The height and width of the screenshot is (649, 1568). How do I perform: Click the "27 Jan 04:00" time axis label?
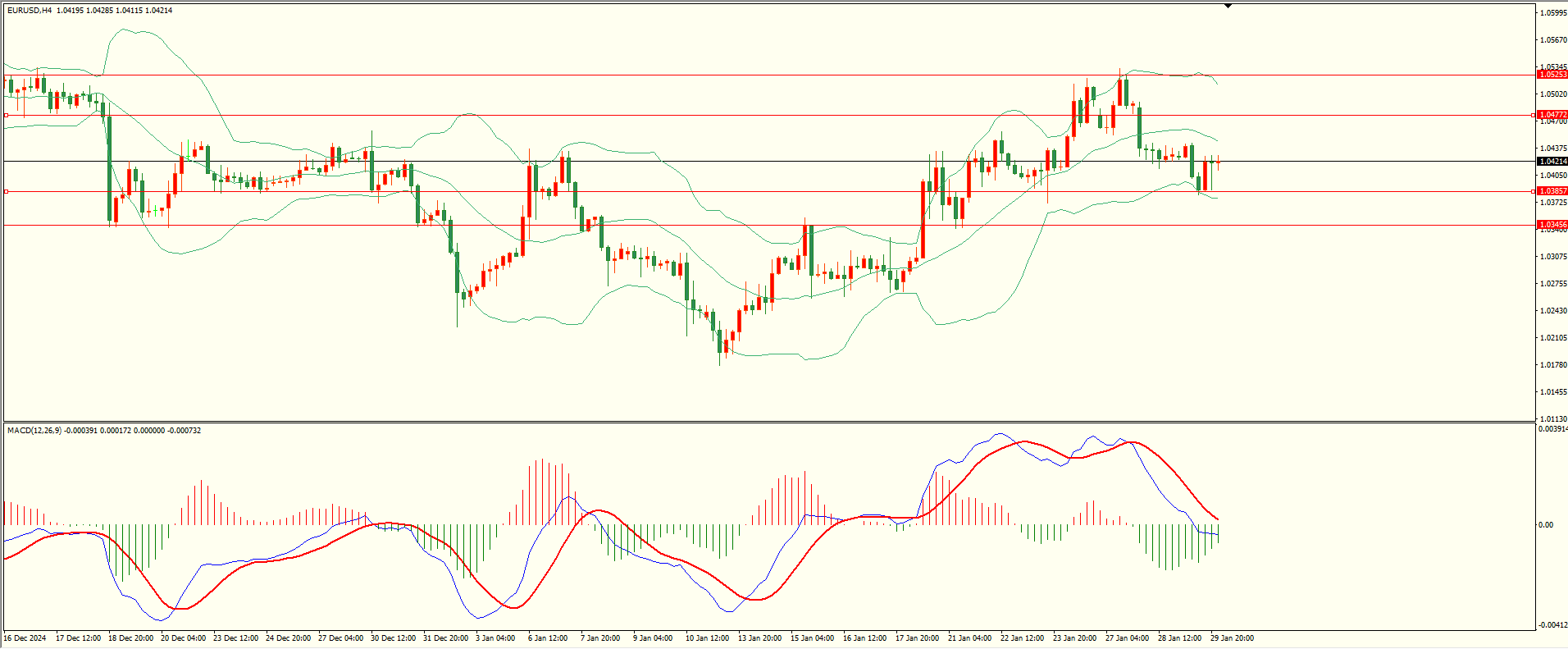1128,638
